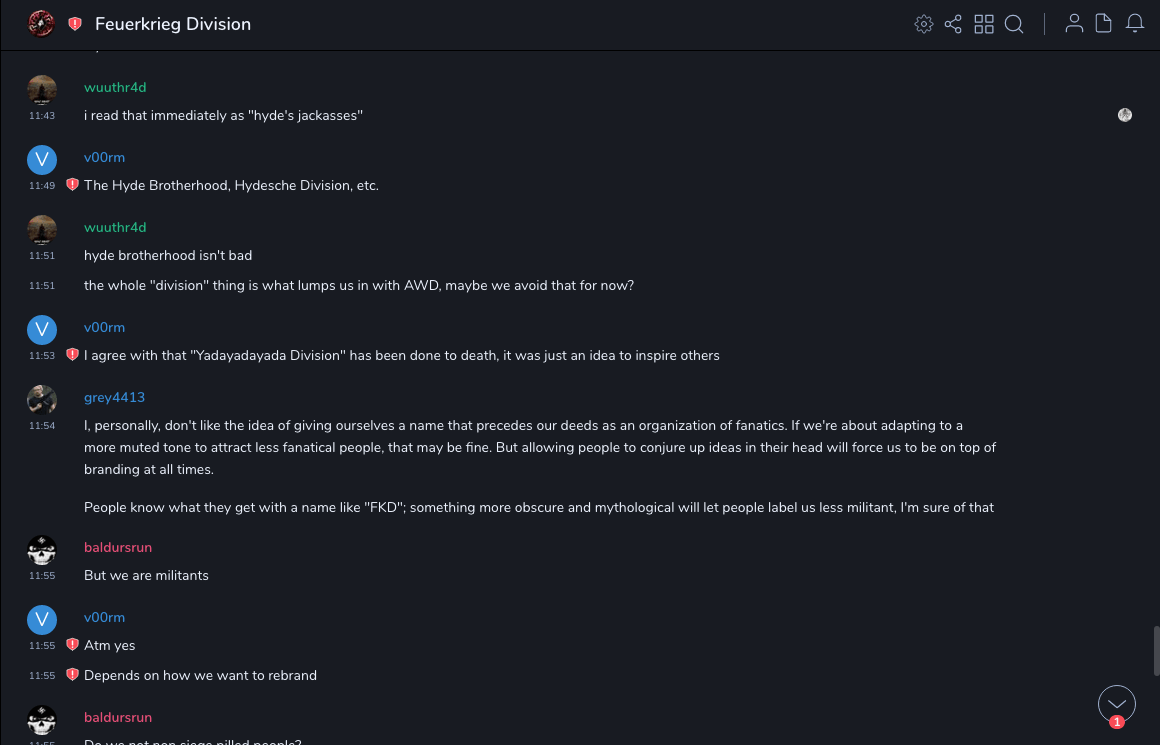Image resolution: width=1160 pixels, height=745 pixels.
Task: Click shield icon by 'Depends on how we want'
Action: tap(72, 675)
